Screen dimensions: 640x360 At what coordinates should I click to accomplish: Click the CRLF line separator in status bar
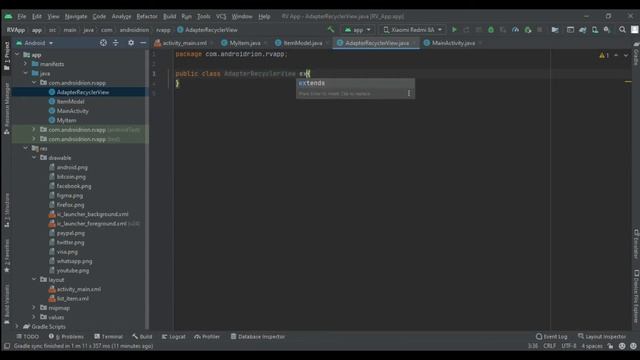[549, 346]
